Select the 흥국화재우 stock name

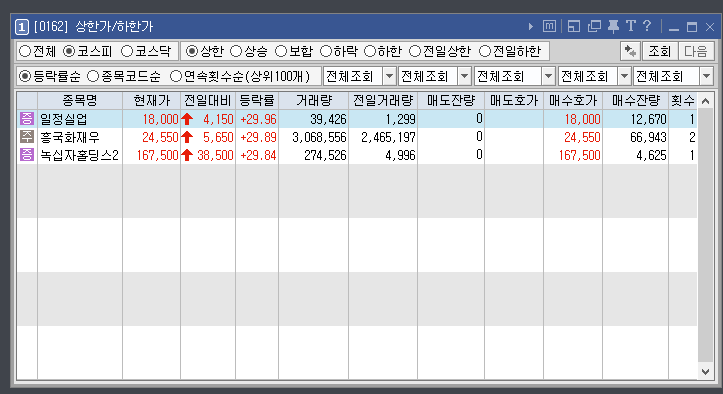click(70, 137)
